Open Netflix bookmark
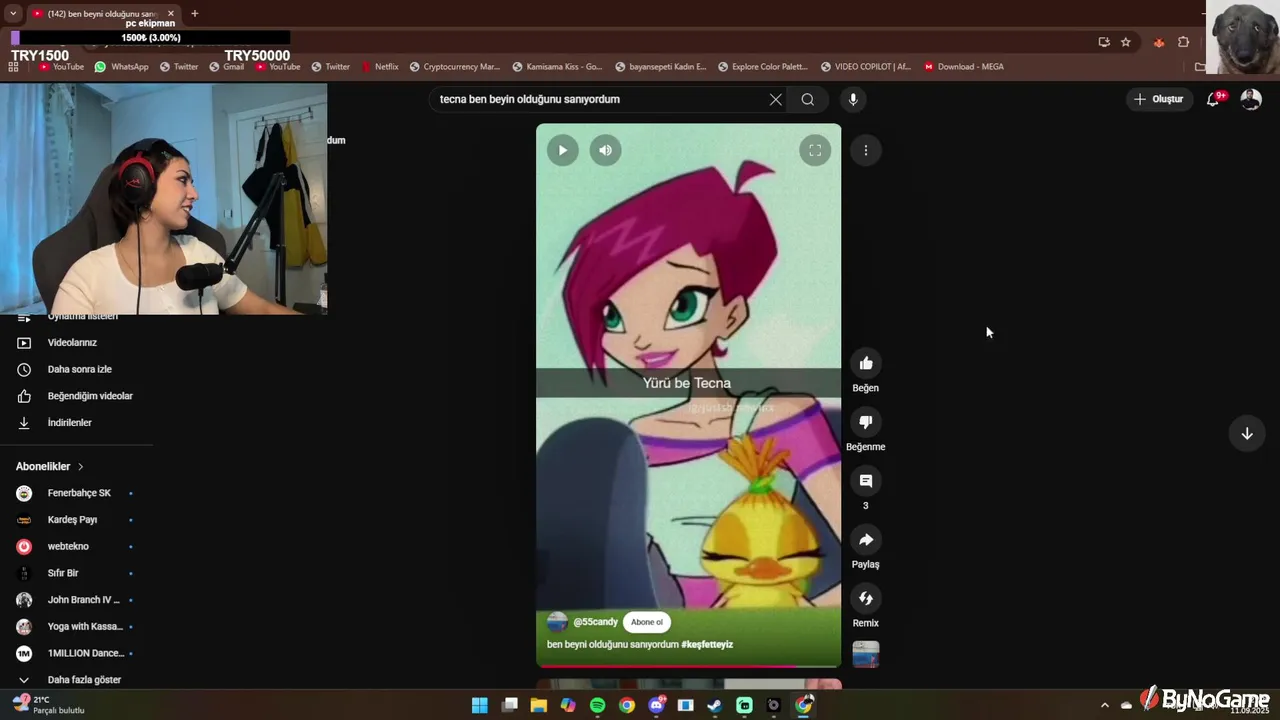Image resolution: width=1280 pixels, height=720 pixels. pyautogui.click(x=379, y=67)
